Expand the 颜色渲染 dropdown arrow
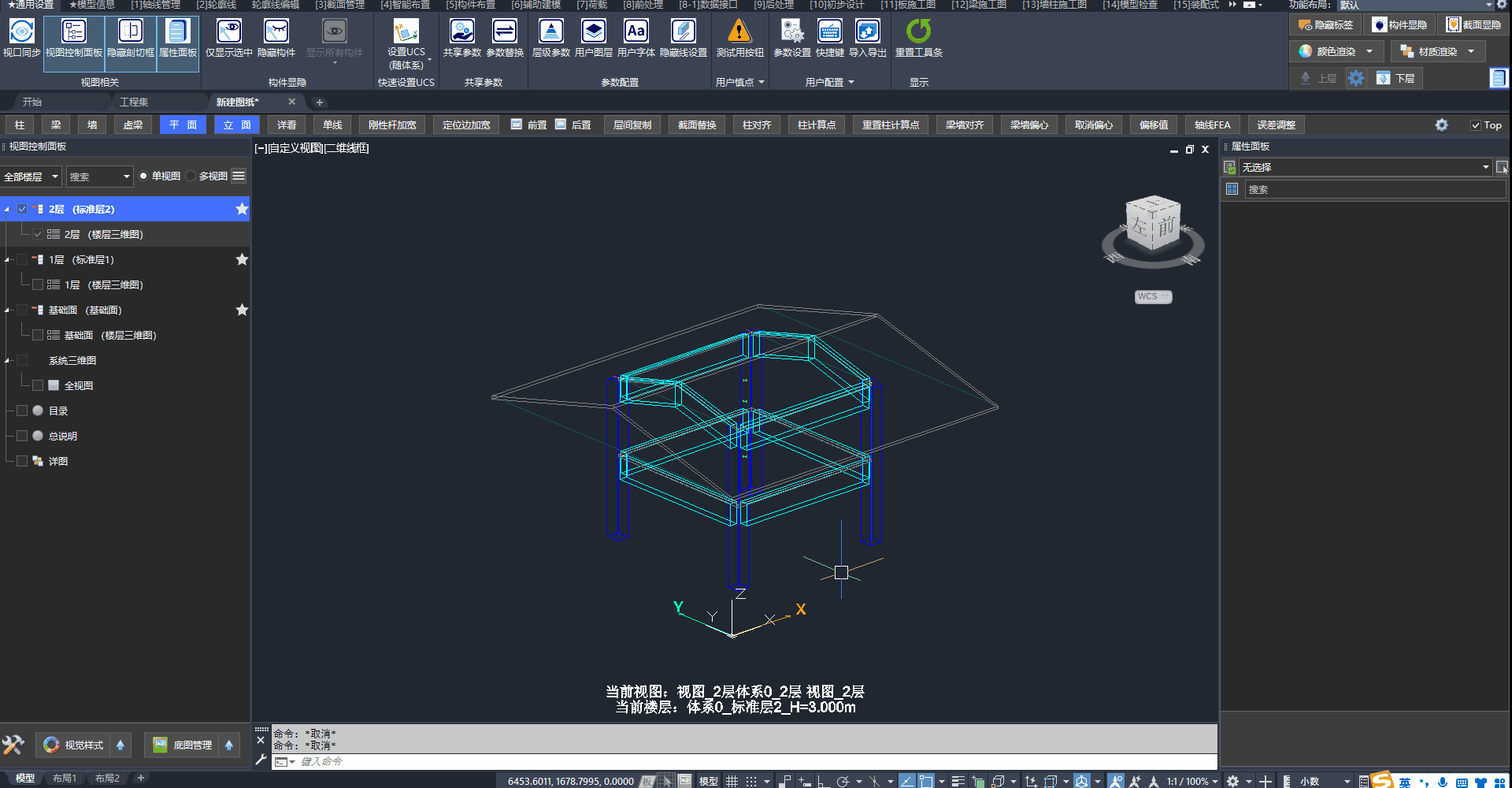Image resolution: width=1512 pixels, height=788 pixels. [1369, 52]
